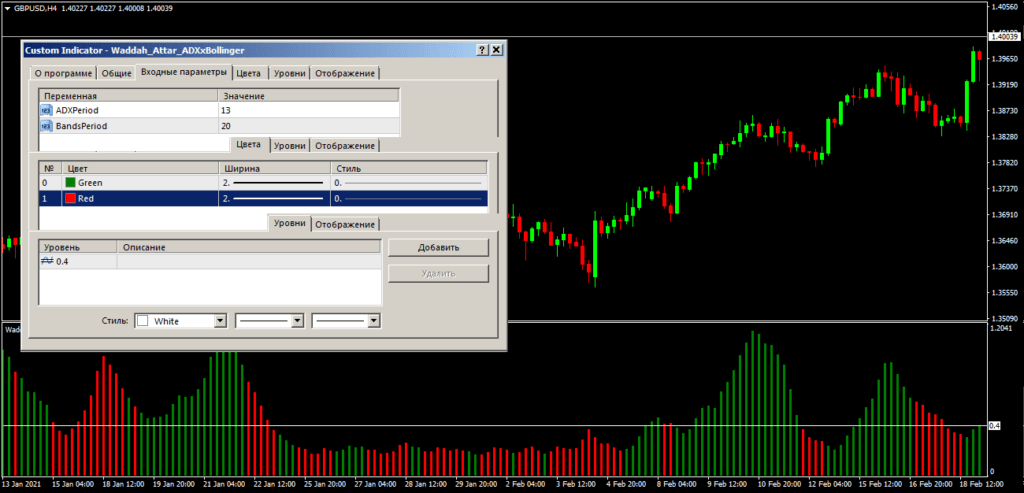Click the chart menu triangle next to GBPUSD,H4
Image resolution: width=1024 pixels, height=493 pixels.
point(7,8)
